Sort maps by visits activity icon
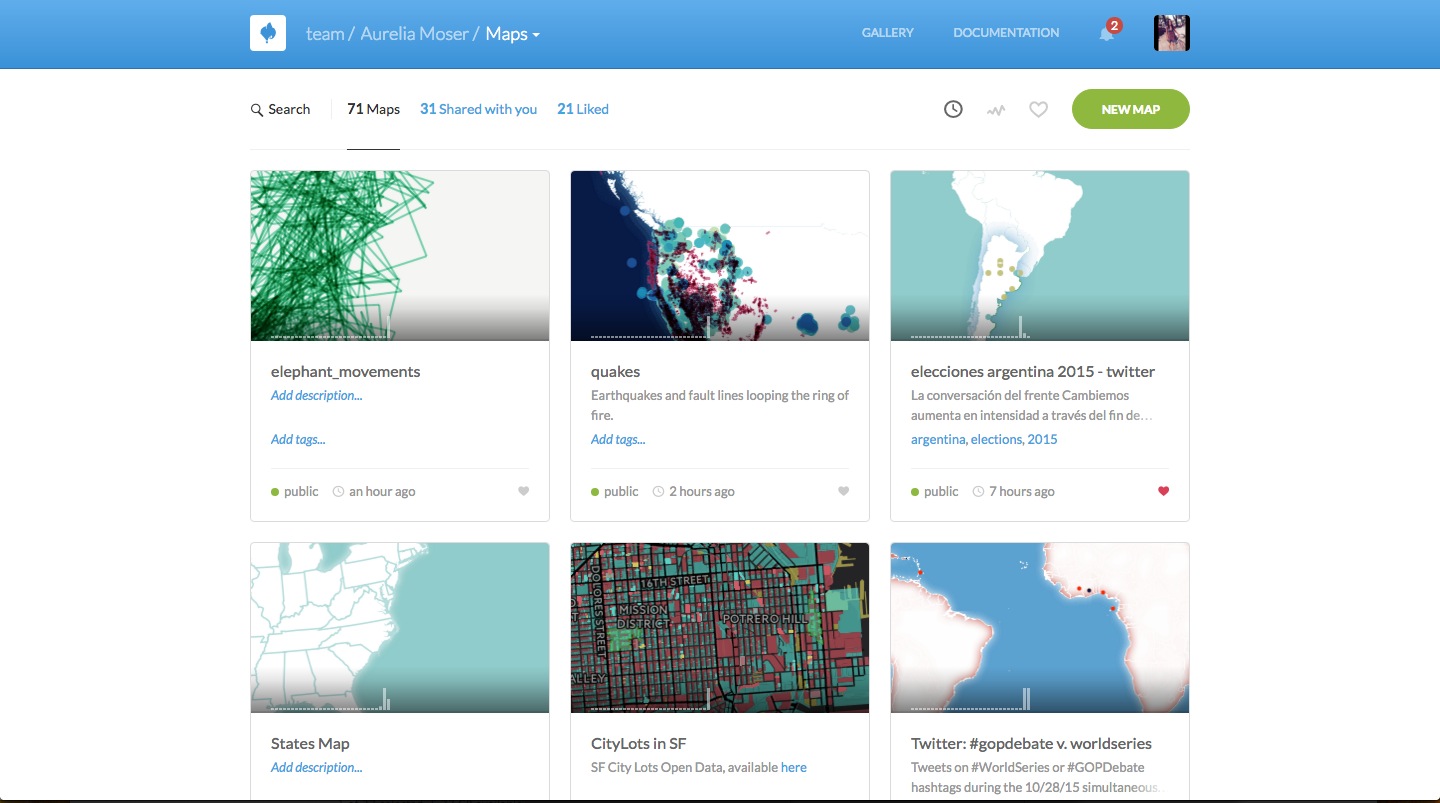 pyautogui.click(x=996, y=110)
